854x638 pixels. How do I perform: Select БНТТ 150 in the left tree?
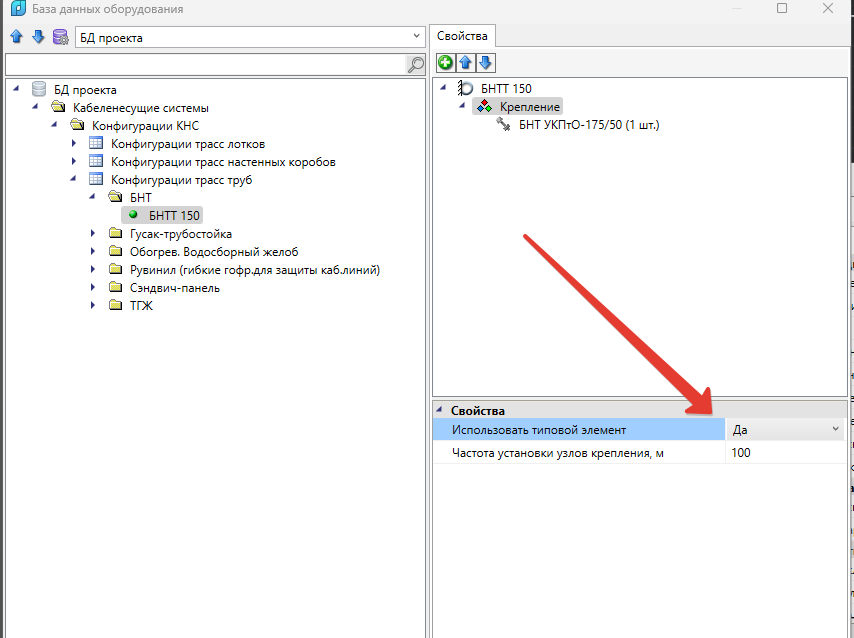click(174, 215)
